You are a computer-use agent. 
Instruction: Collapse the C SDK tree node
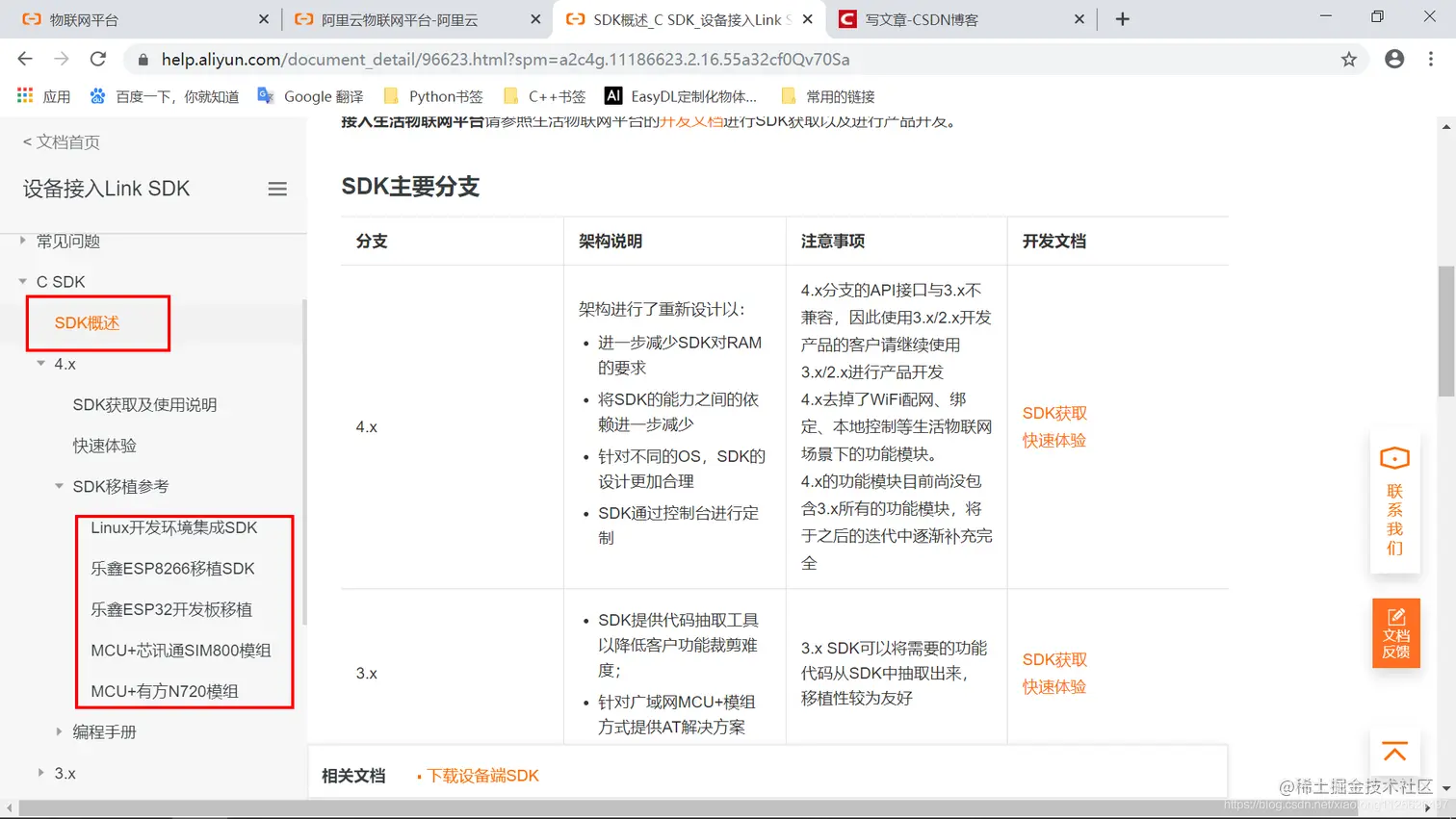(x=22, y=281)
